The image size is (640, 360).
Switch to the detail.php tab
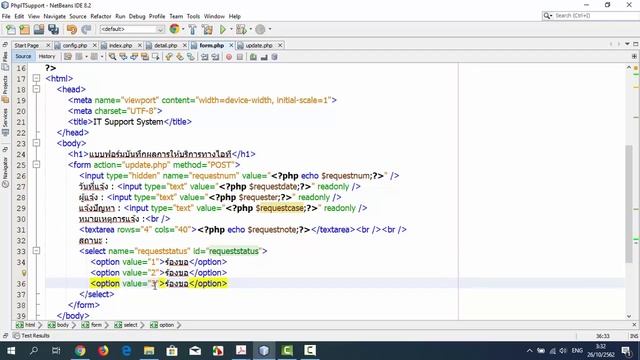(x=165, y=45)
